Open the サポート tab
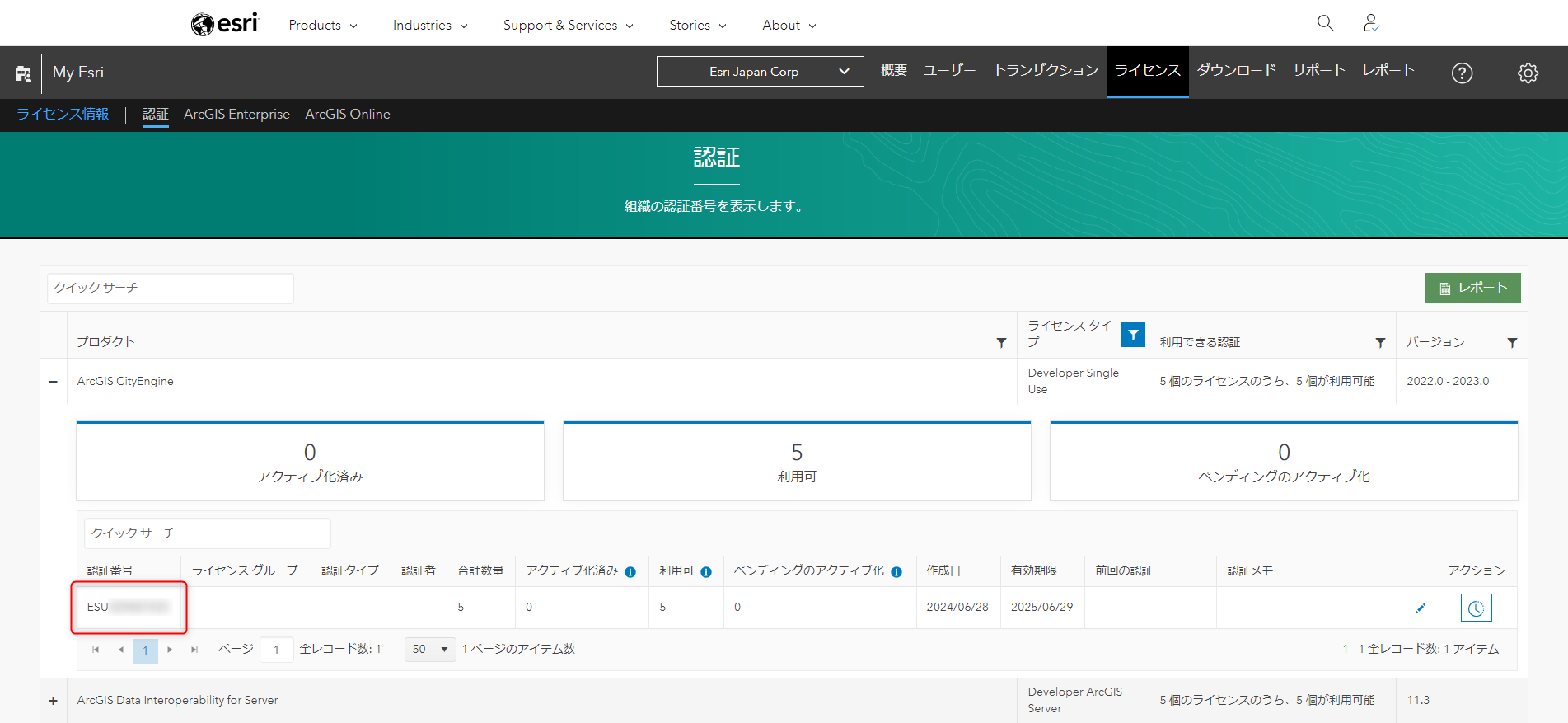 1319,71
